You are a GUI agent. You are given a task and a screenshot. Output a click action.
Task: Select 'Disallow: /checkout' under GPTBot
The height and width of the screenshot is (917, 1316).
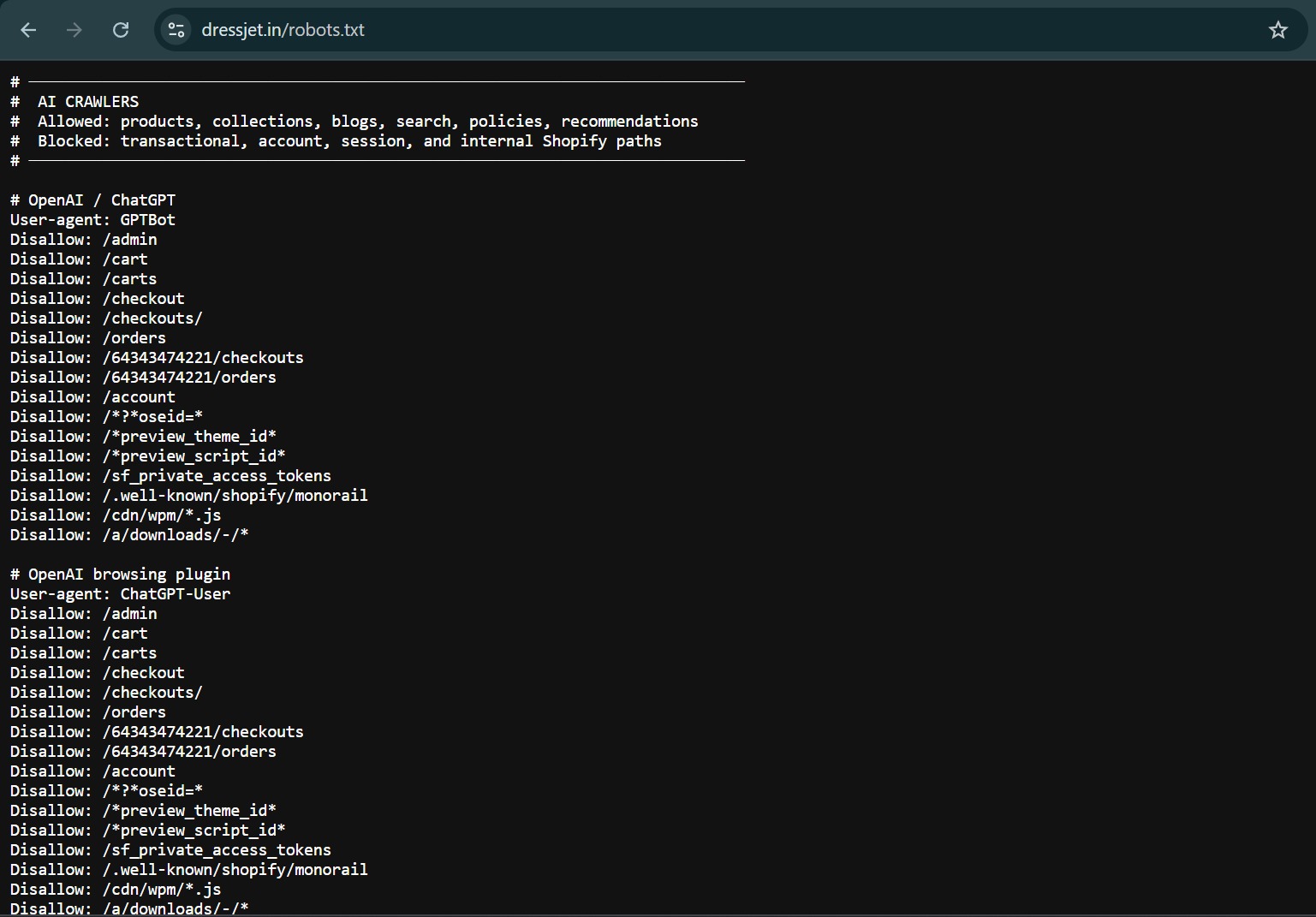(98, 298)
